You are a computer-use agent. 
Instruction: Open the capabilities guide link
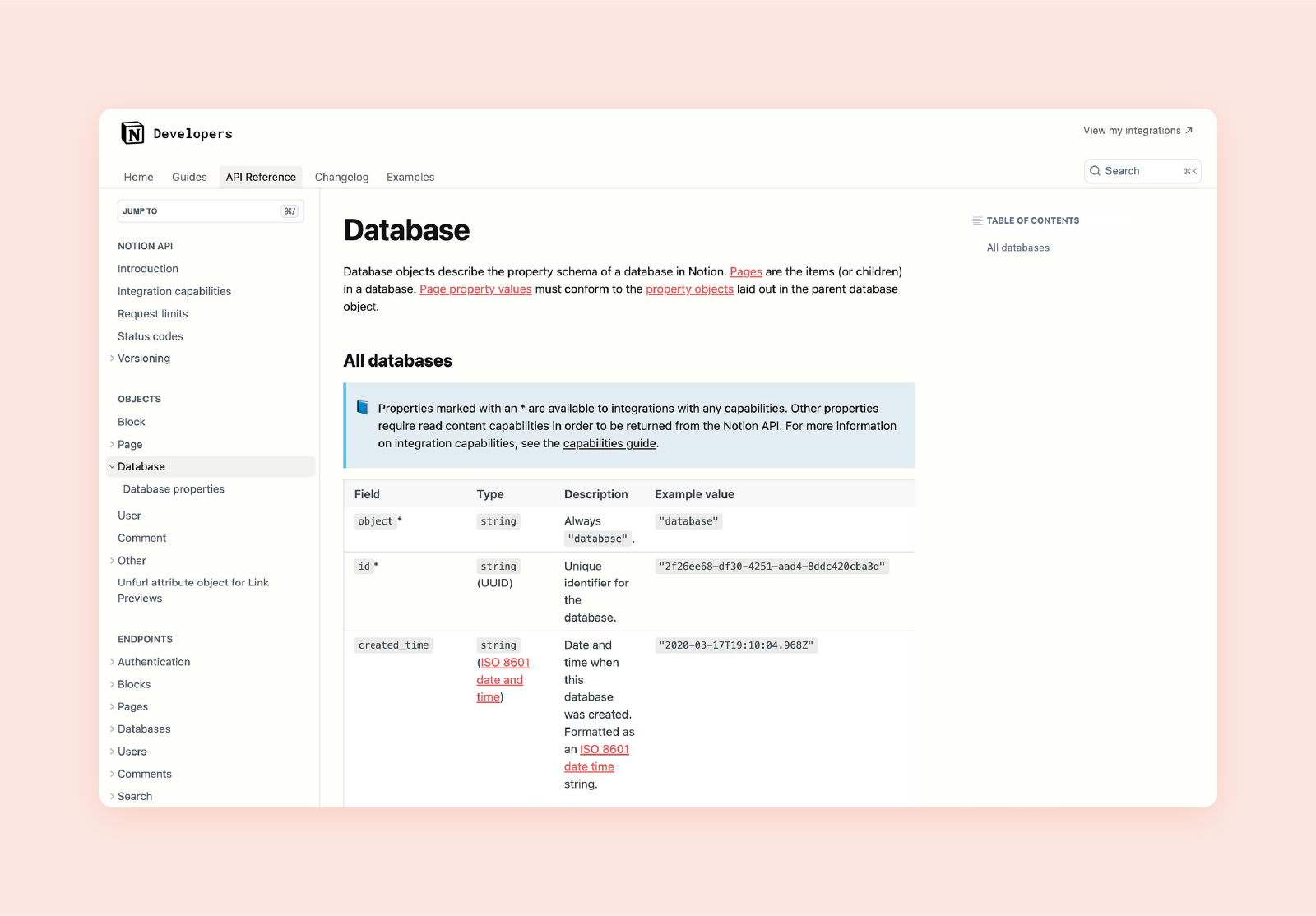point(609,443)
